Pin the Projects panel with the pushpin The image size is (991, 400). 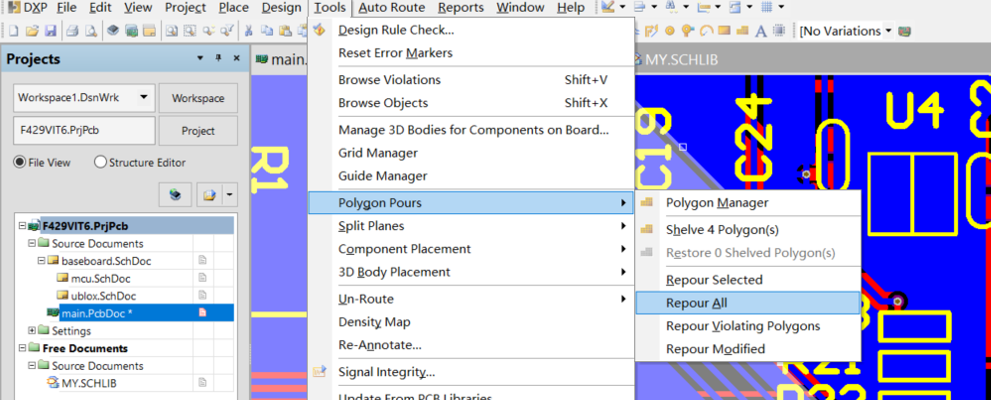[x=219, y=58]
